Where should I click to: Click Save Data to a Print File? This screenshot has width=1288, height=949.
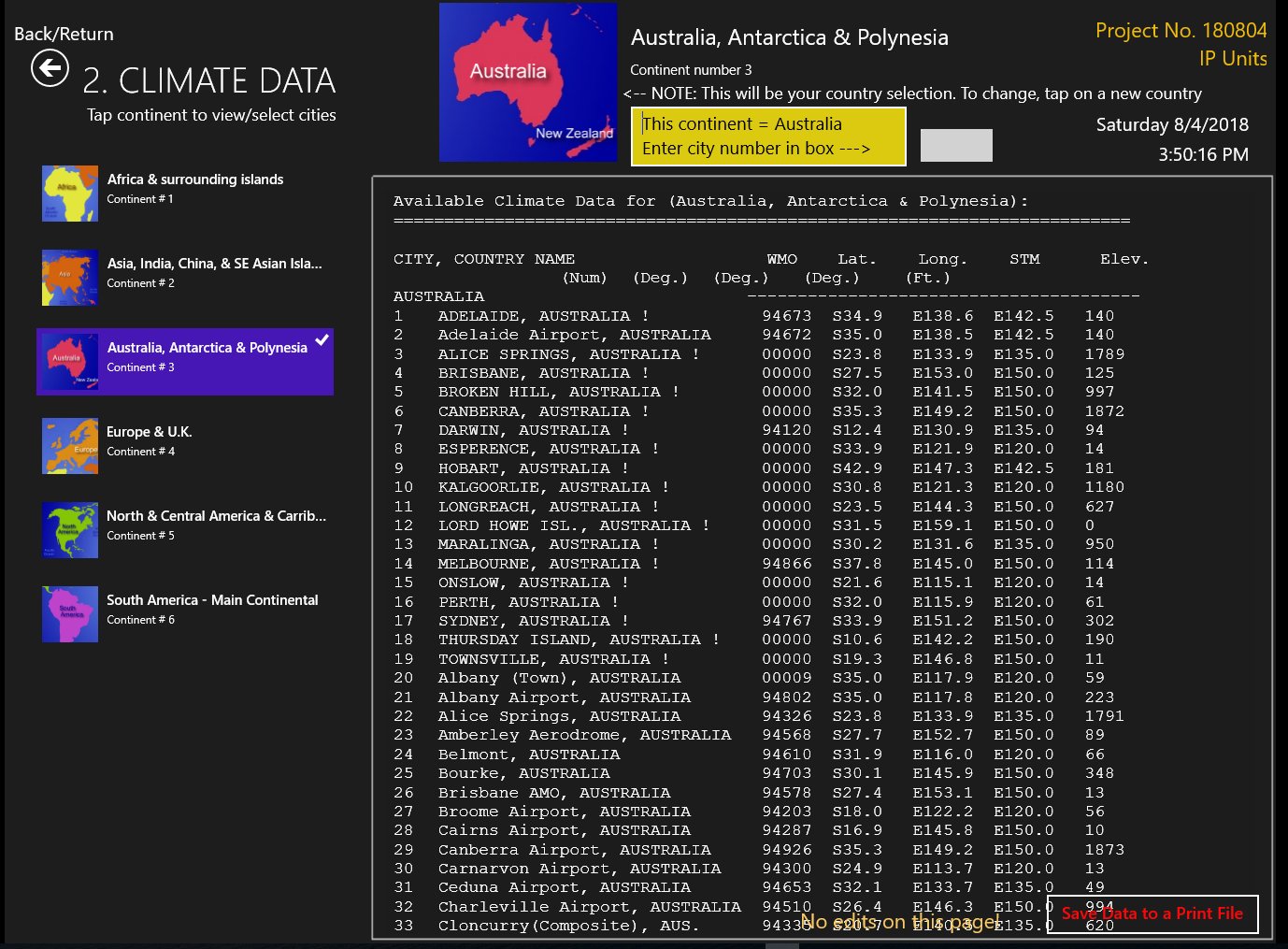(1152, 913)
